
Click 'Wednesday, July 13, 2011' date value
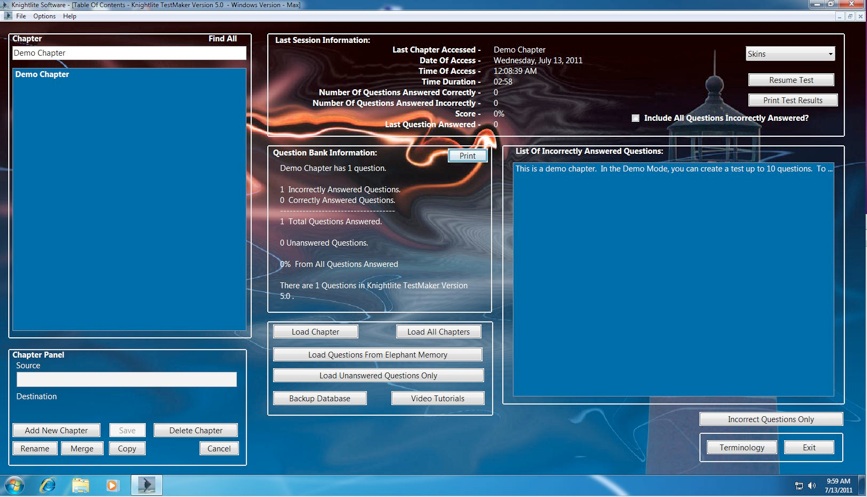click(x=538, y=60)
